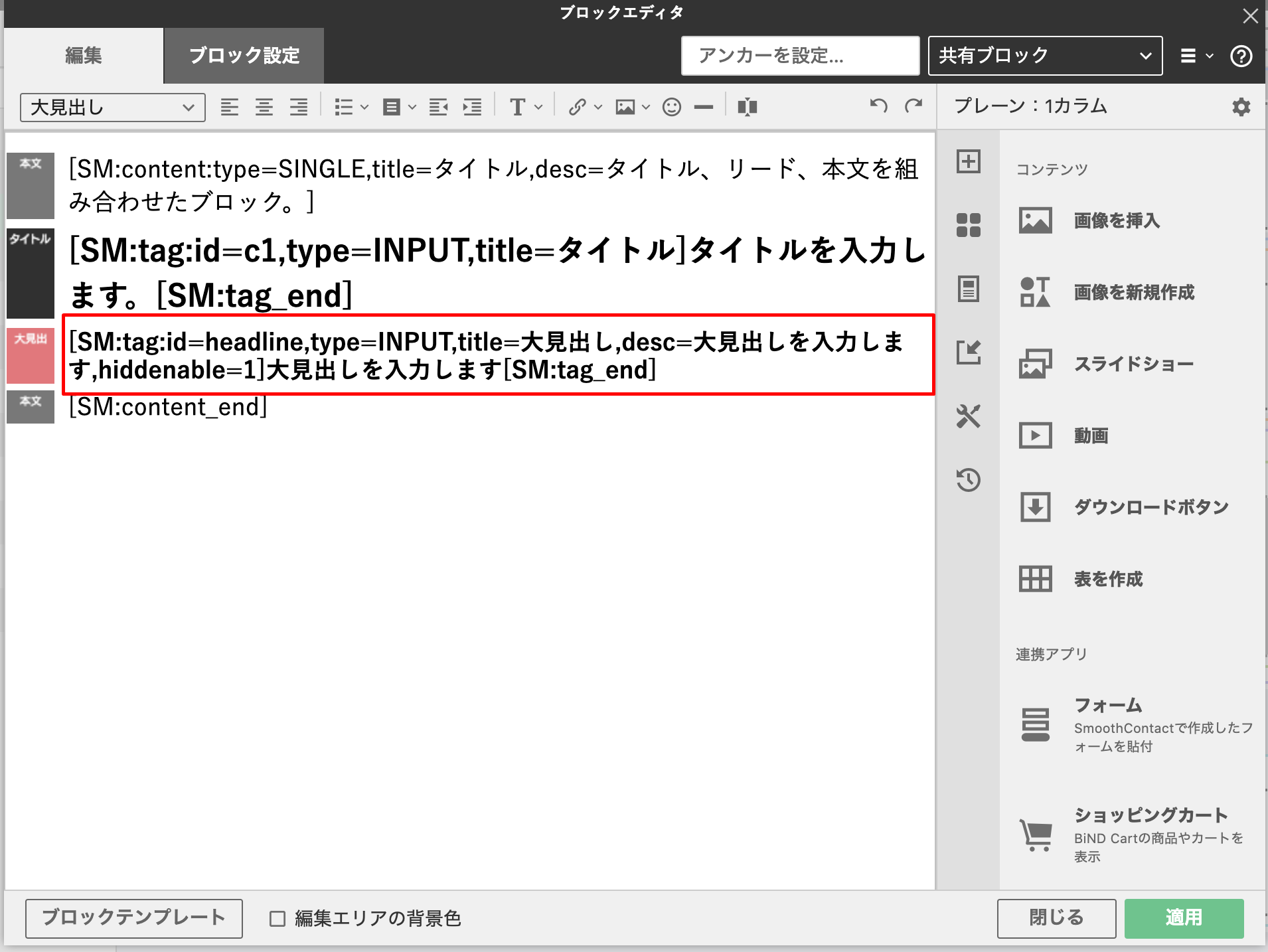Click the 動画 play icon
Screen dimensions: 1268x952
click(x=1036, y=436)
